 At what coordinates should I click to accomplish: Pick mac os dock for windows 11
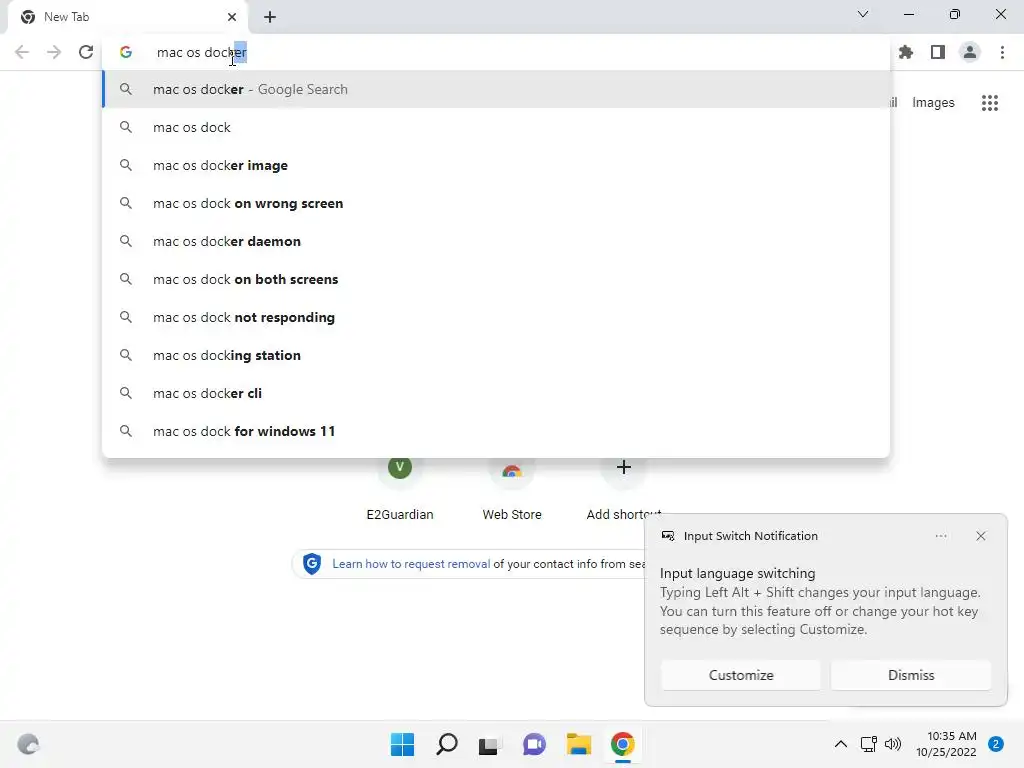click(x=496, y=431)
